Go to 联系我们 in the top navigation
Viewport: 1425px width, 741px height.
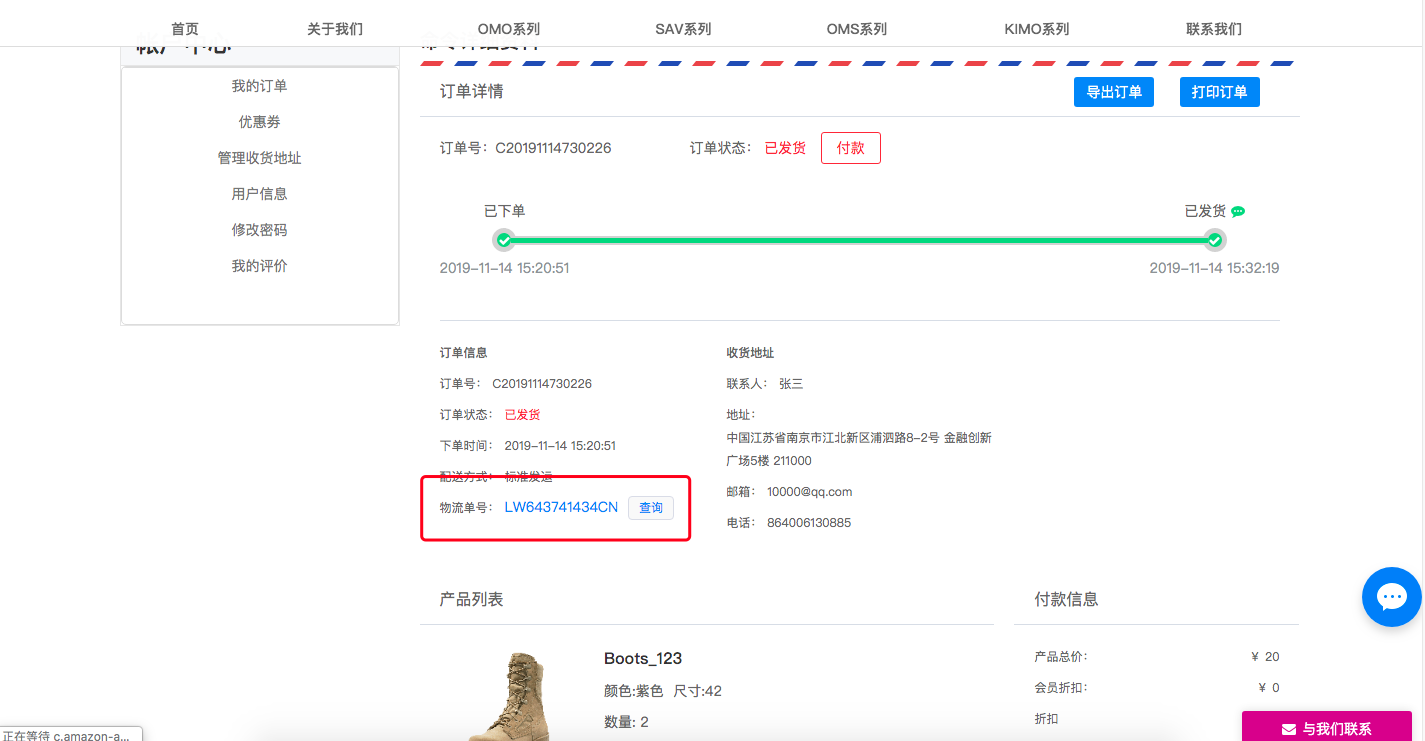[1213, 28]
